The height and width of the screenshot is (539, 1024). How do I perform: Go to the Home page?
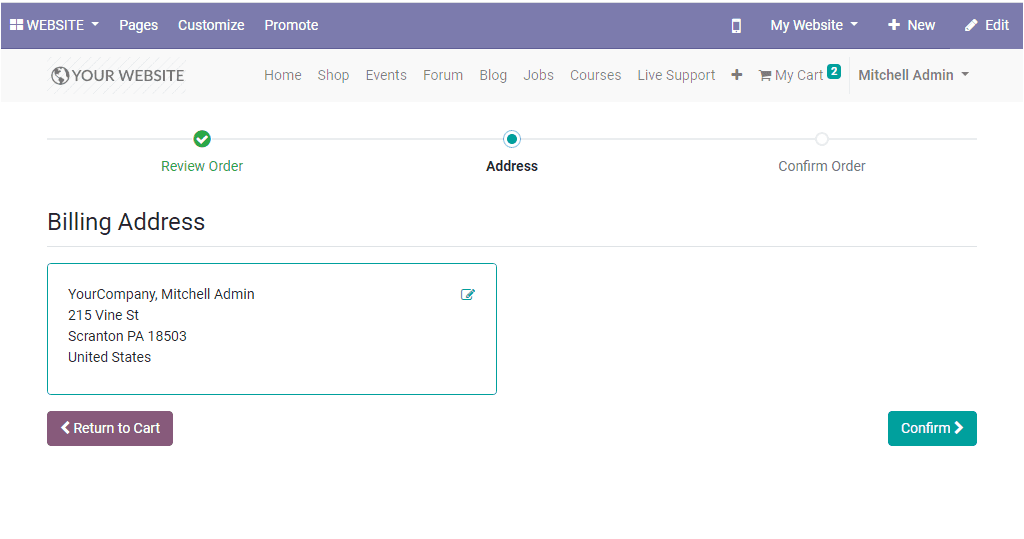(283, 75)
